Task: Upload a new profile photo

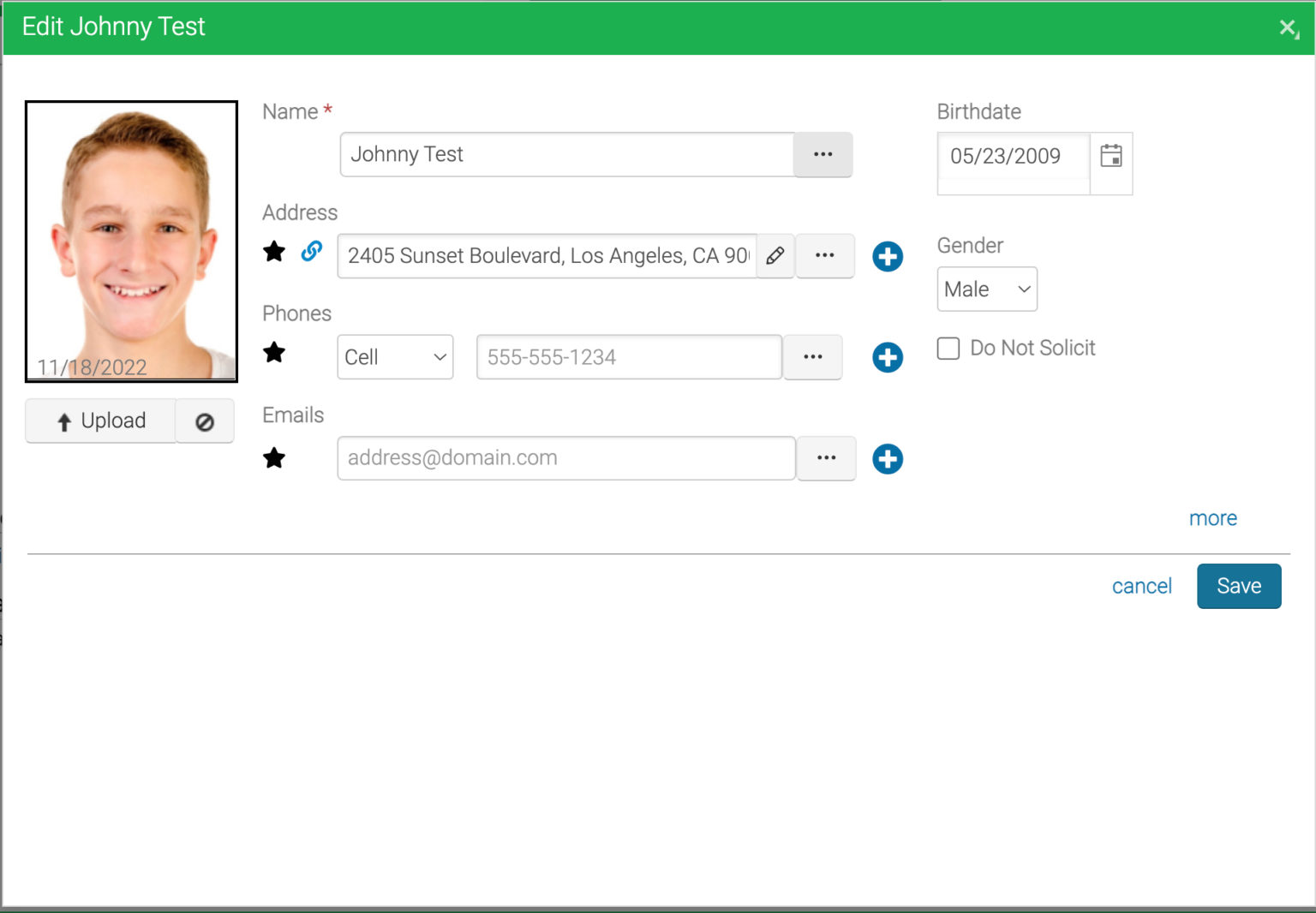Action: pyautogui.click(x=99, y=421)
